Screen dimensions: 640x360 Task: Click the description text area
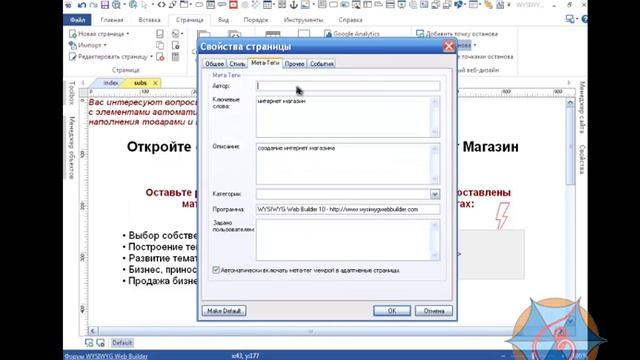coord(348,164)
